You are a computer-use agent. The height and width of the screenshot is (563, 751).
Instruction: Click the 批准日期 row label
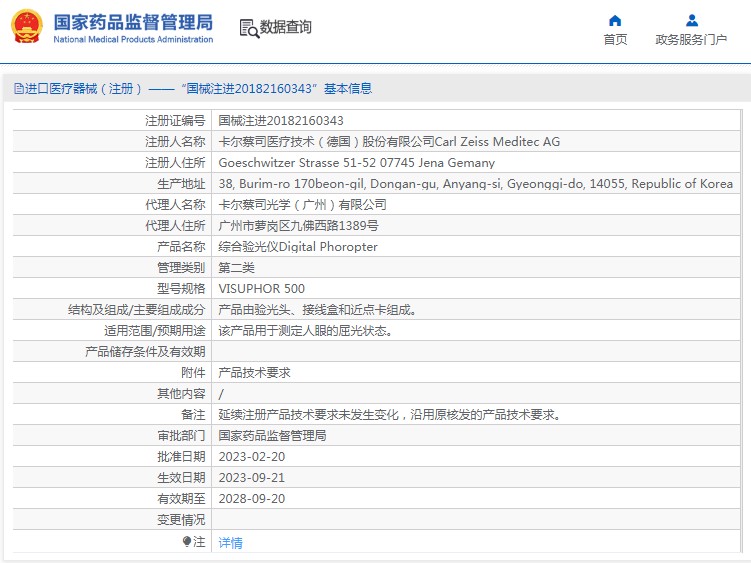pos(181,457)
